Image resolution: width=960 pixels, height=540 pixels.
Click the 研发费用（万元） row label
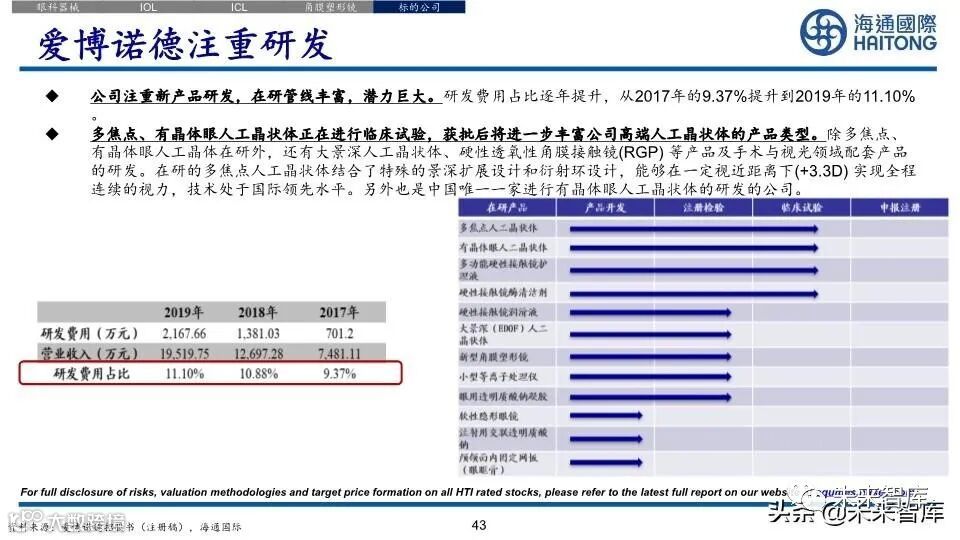coord(89,334)
